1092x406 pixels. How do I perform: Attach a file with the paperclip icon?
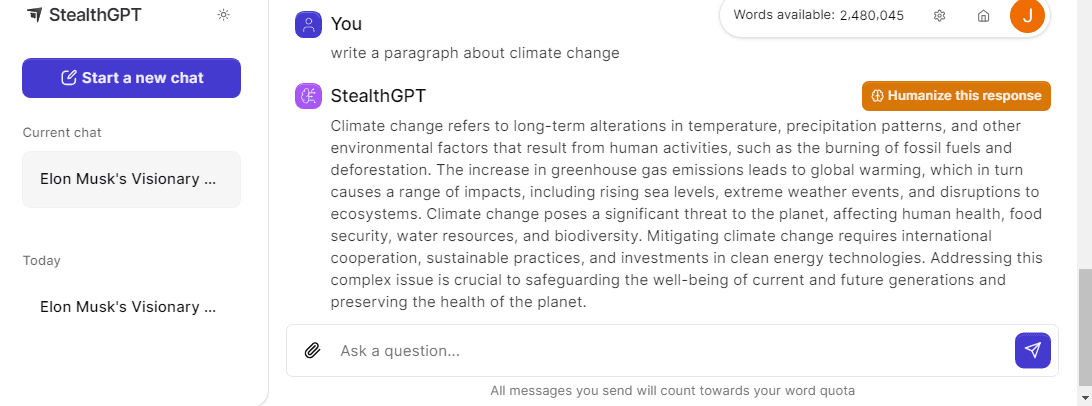pos(312,351)
